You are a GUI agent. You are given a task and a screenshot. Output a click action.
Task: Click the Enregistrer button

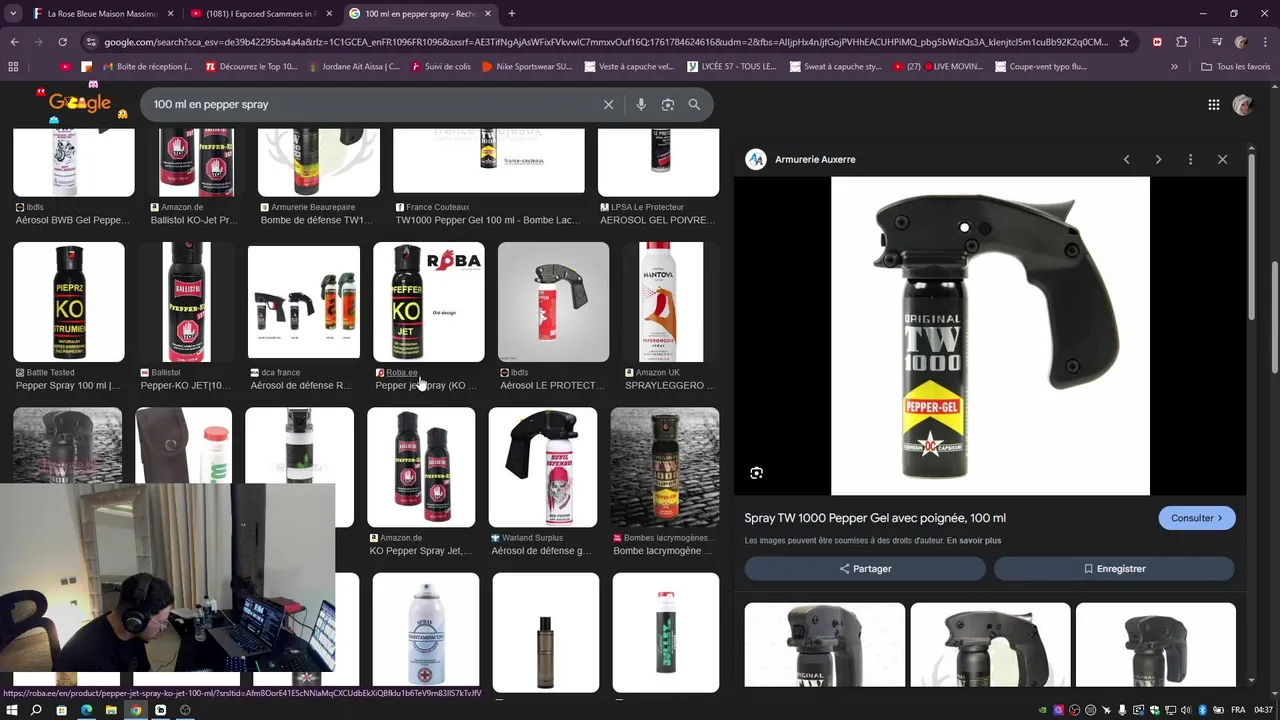click(x=1114, y=568)
